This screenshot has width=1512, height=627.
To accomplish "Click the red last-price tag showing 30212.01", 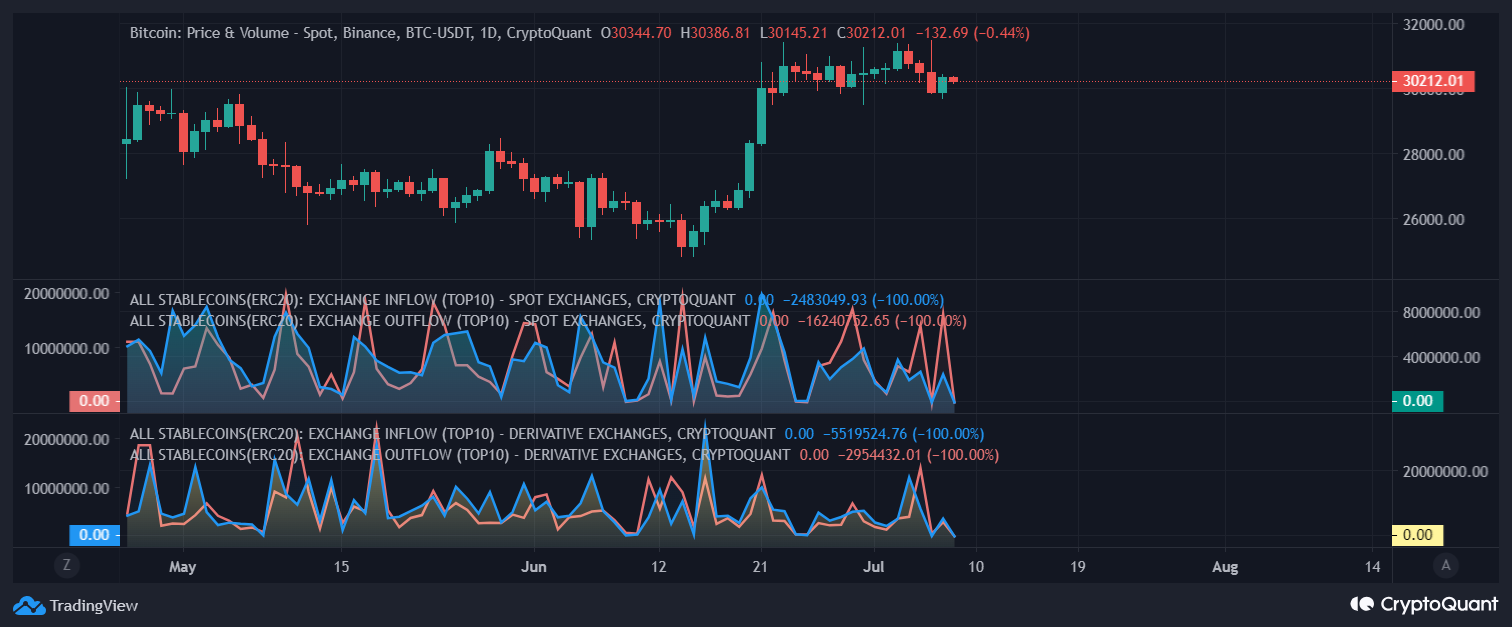I will [x=1433, y=81].
